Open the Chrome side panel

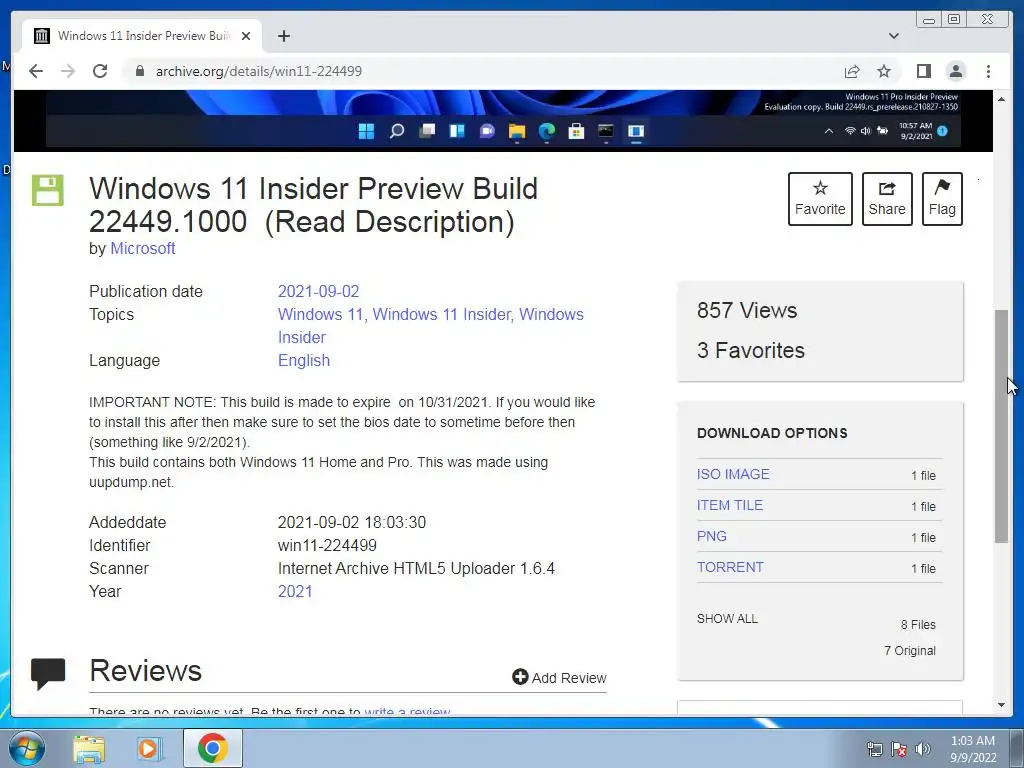[x=923, y=71]
